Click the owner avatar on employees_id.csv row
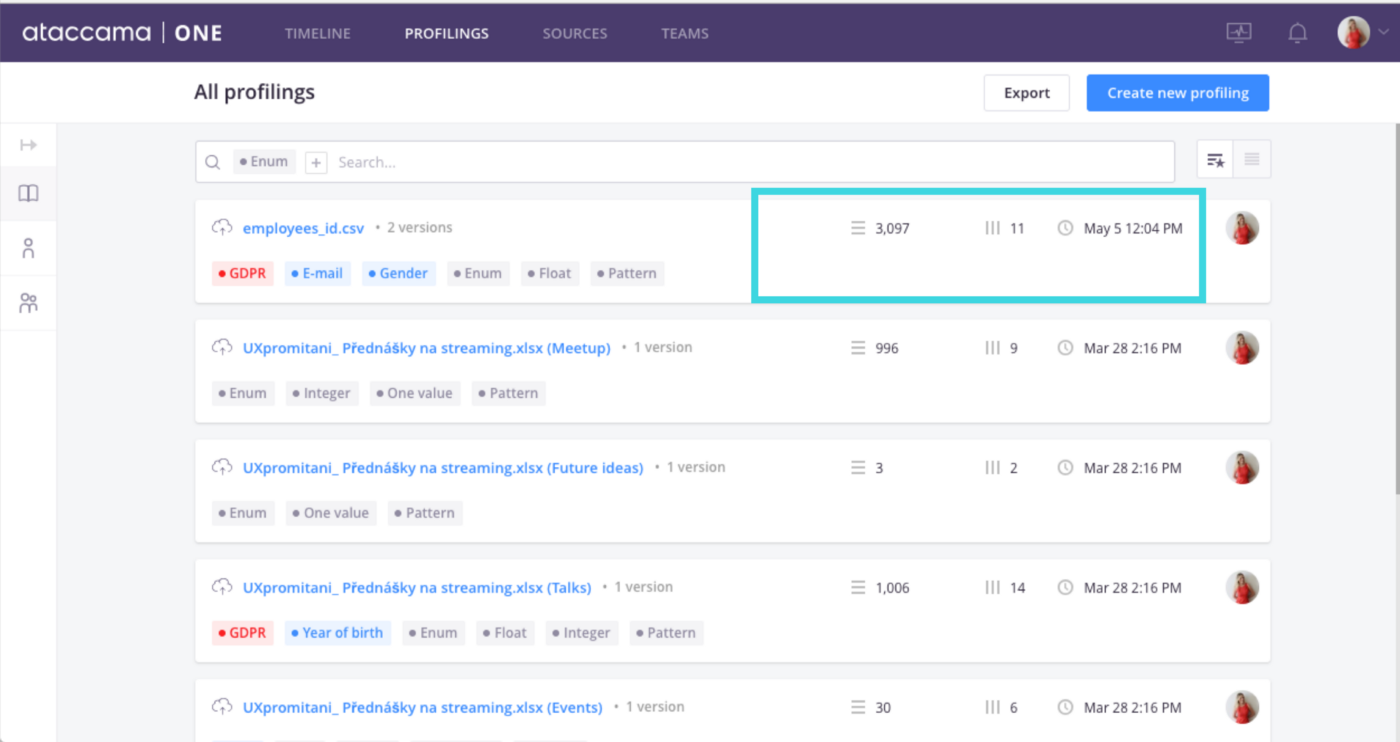 tap(1242, 228)
